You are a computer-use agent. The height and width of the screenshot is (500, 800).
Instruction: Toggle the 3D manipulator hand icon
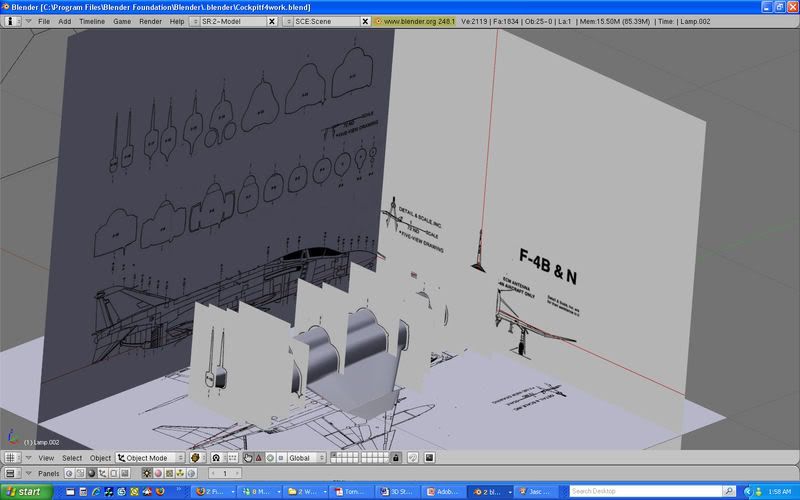[247, 458]
